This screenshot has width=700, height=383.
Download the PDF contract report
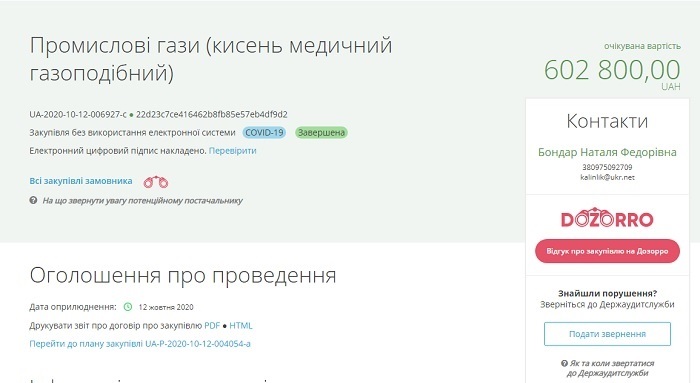coord(212,325)
